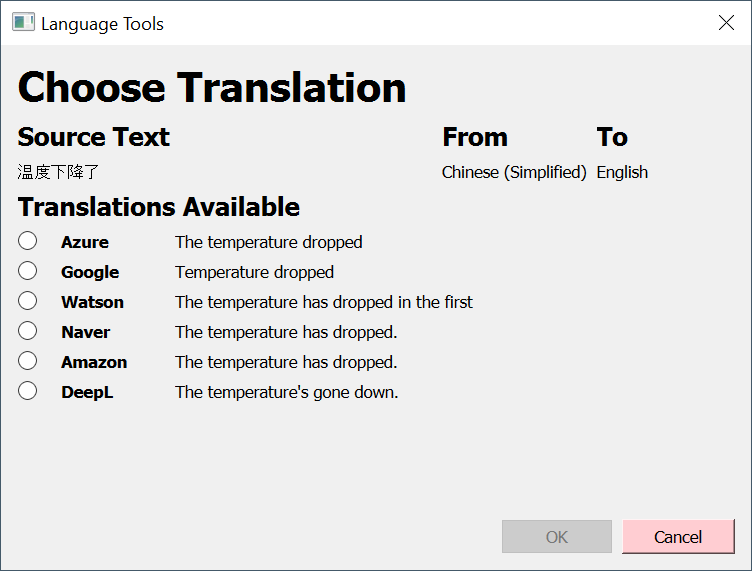This screenshot has width=752, height=571.
Task: Pick the Watson translation radio button
Action: point(28,301)
